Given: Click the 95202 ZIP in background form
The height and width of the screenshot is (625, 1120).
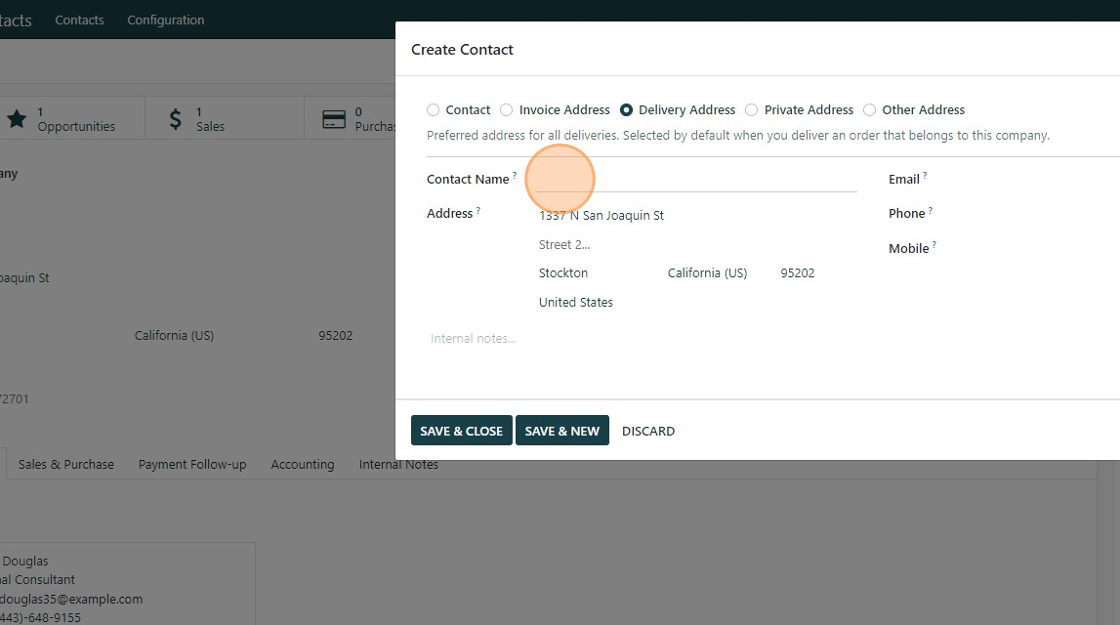Looking at the screenshot, I should [x=336, y=335].
